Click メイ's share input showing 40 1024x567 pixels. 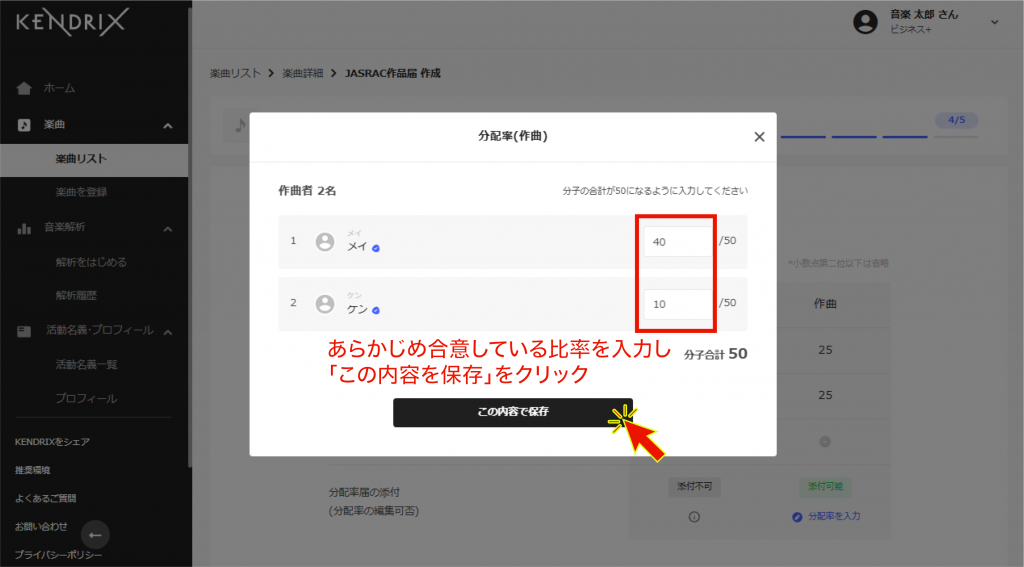pos(677,241)
